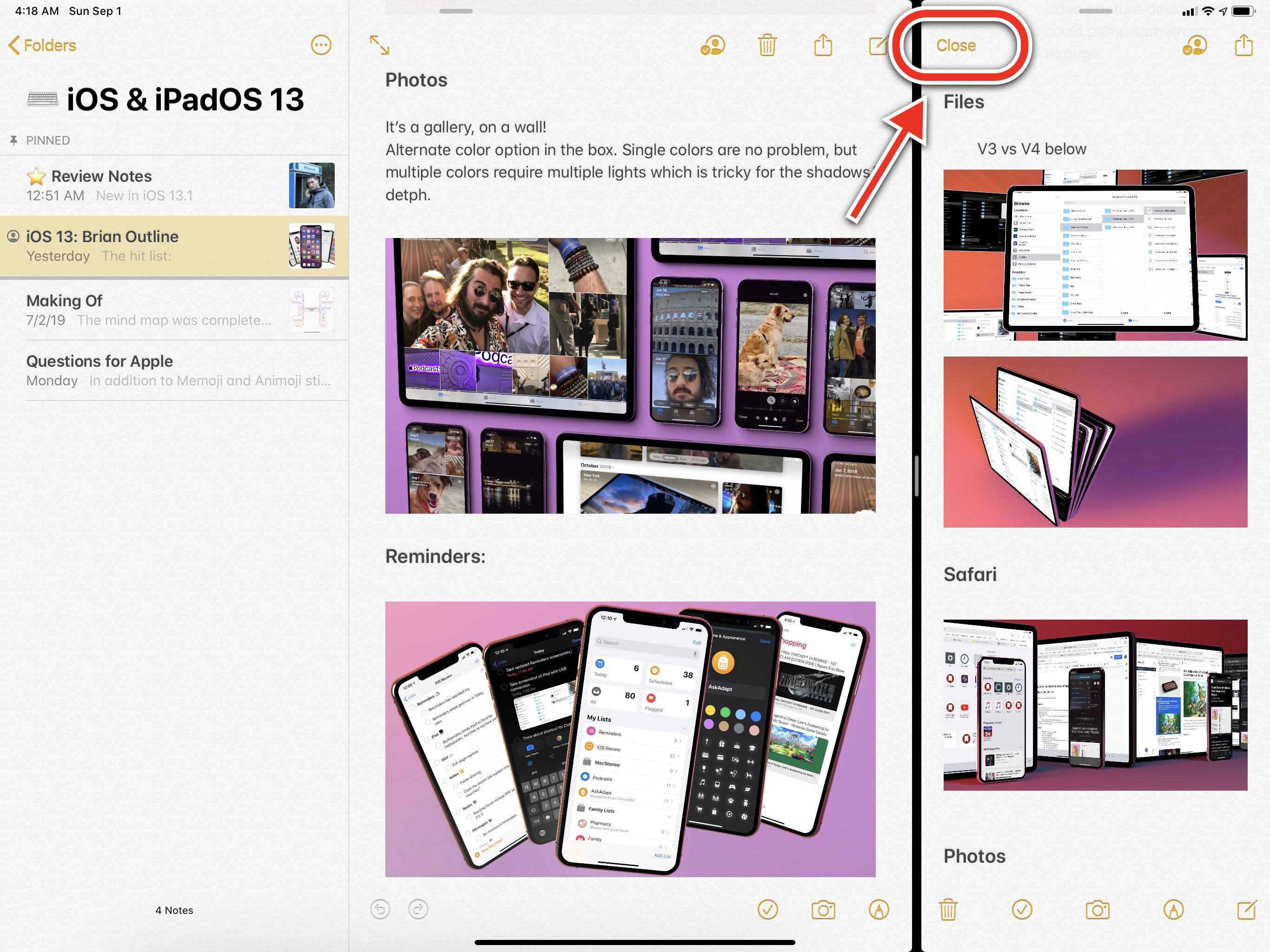
Task: Share the side note
Action: 1244,45
